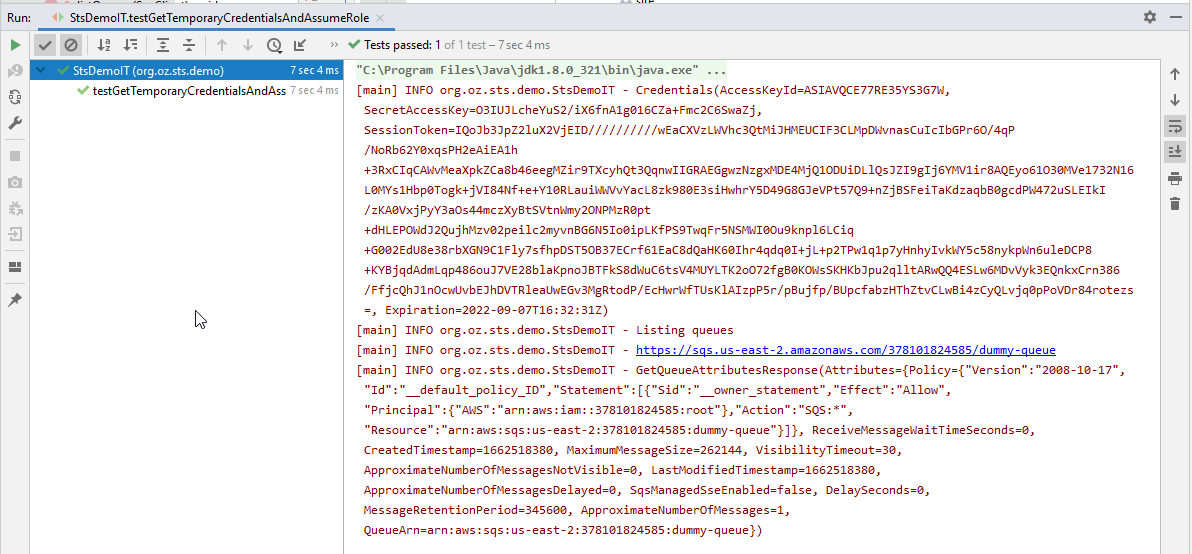Screen dimensions: 1192x554
Task: Click Import Tests from File icon
Action: tap(300, 46)
